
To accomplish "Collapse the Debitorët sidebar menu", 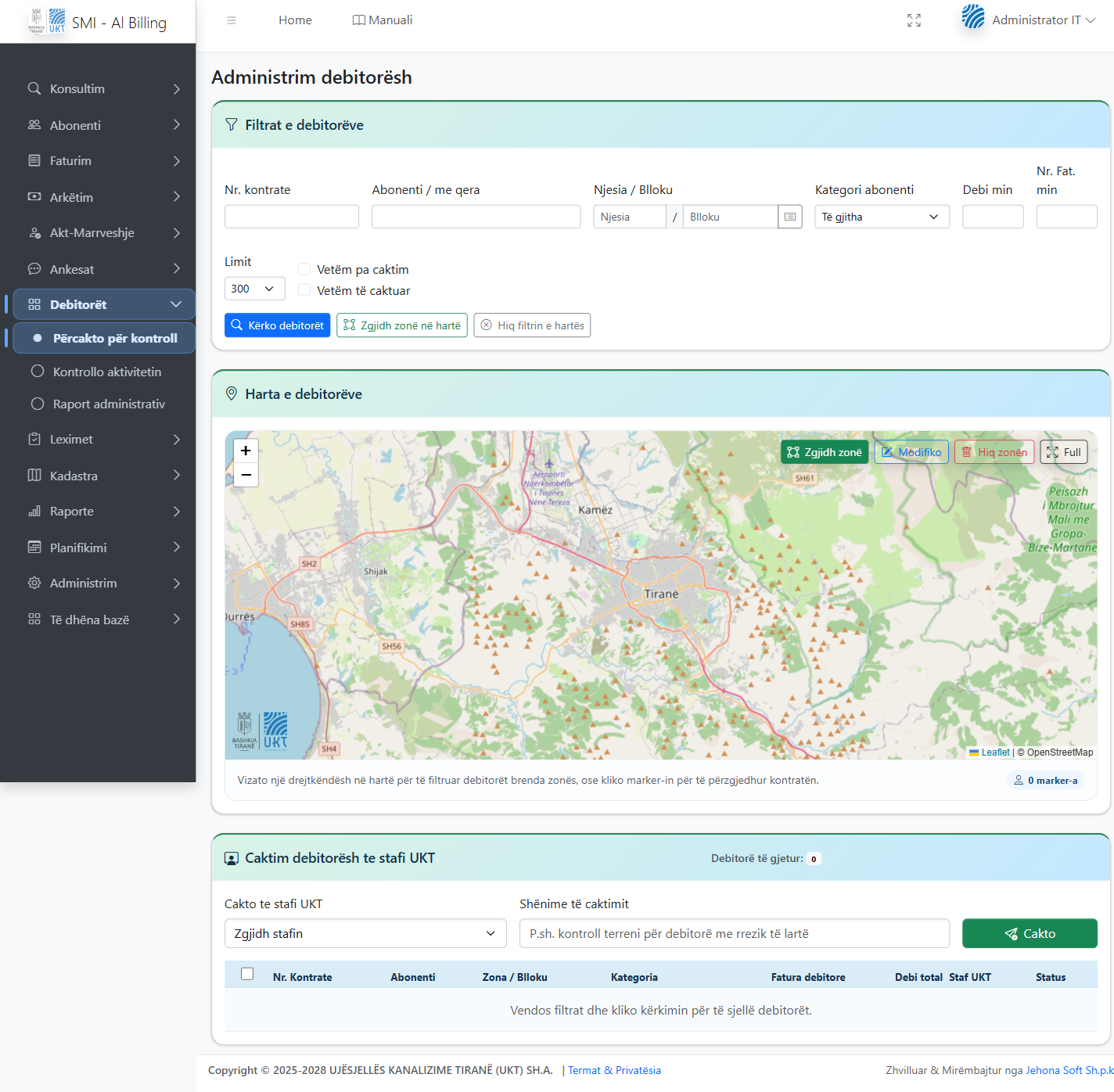I will (x=104, y=304).
